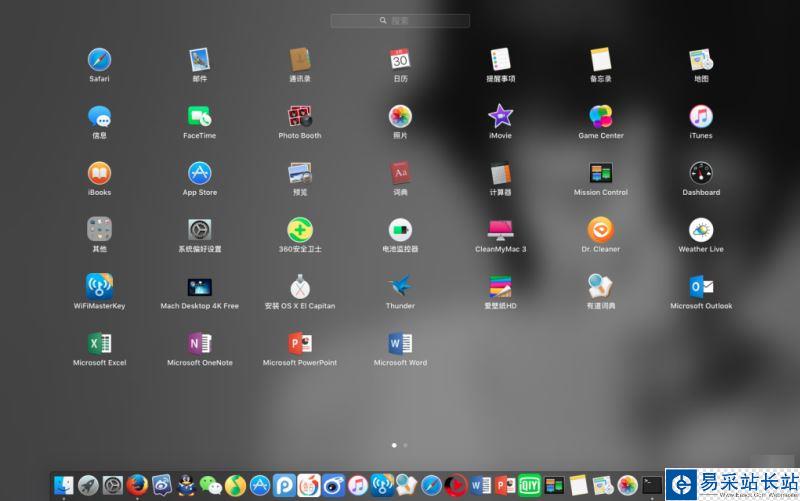Launch Microsoft Excel
This screenshot has width=800, height=501.
[99, 343]
